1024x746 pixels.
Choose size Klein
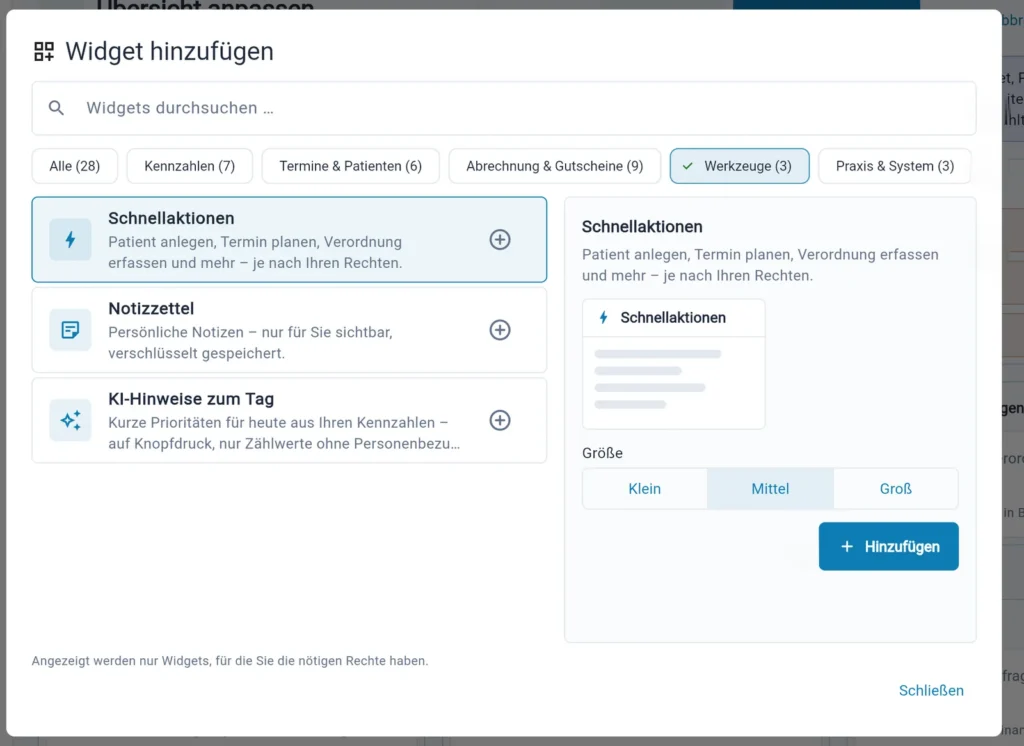click(645, 489)
